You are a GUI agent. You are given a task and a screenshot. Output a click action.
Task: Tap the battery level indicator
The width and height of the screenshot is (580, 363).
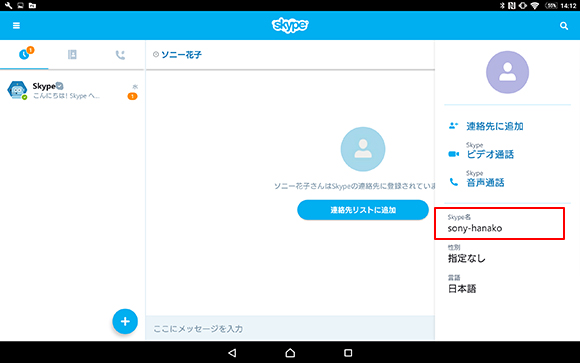tap(551, 6)
